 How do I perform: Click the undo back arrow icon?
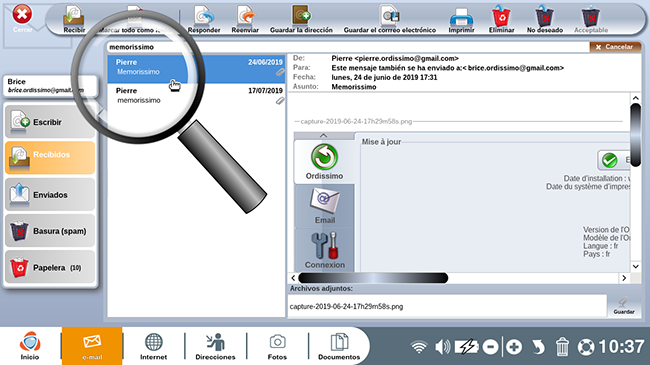[538, 347]
